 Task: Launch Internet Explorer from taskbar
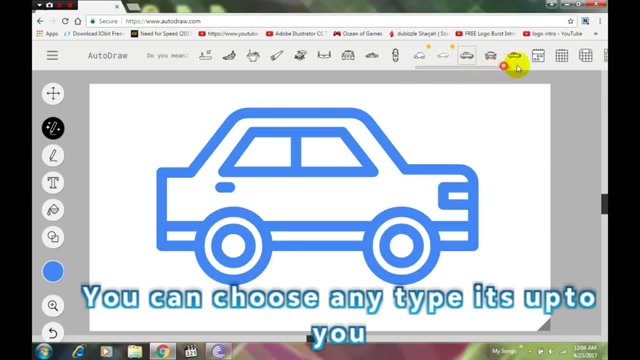pyautogui.click(x=79, y=351)
